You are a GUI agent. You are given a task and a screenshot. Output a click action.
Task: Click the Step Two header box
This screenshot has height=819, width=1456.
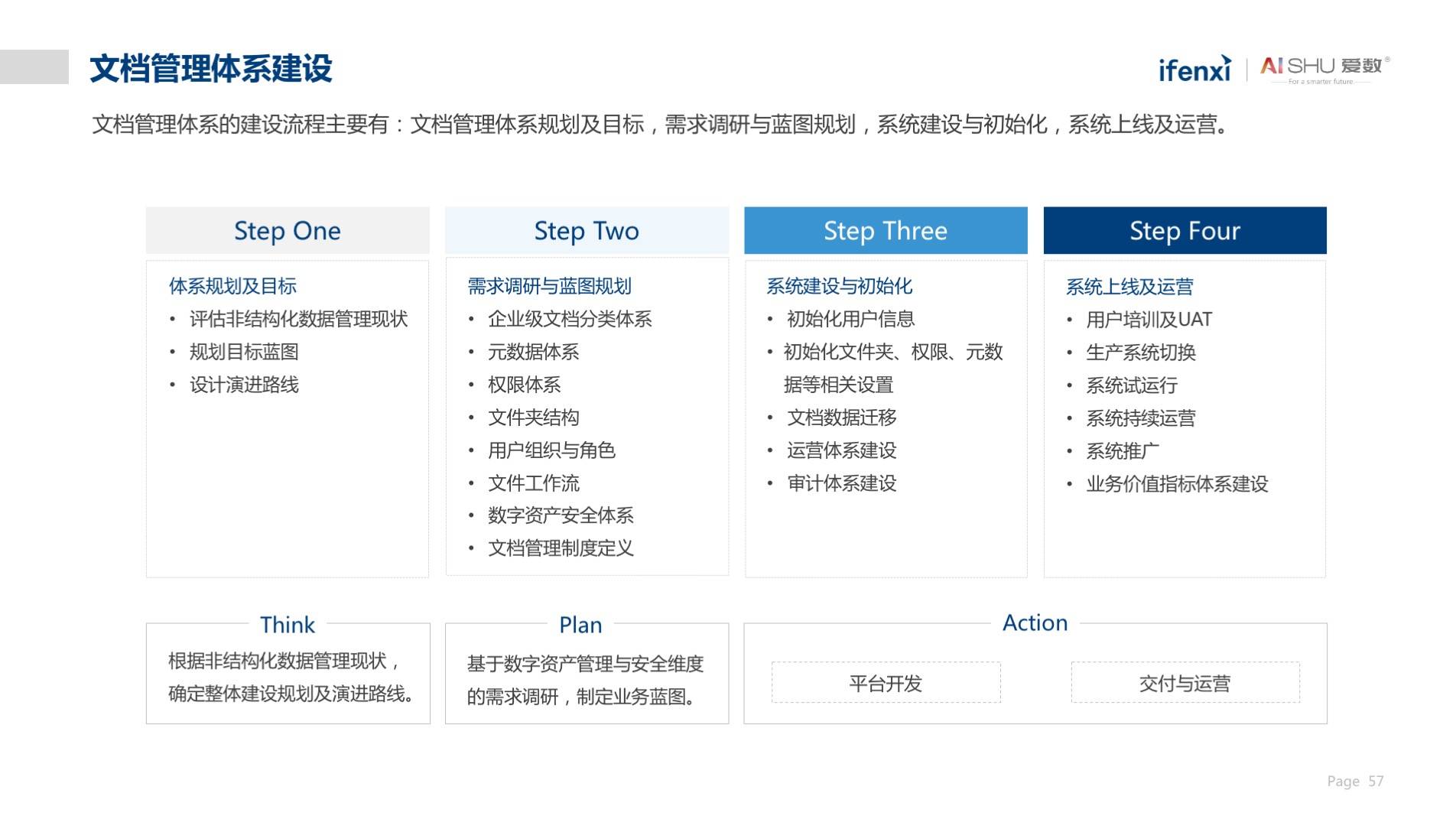[x=587, y=230]
